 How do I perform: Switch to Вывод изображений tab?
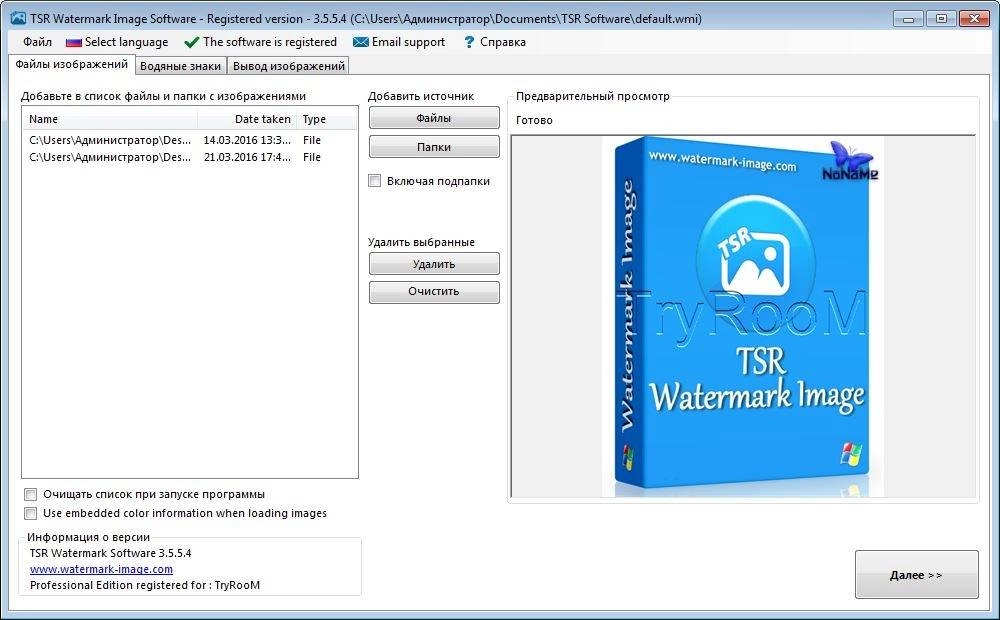[x=288, y=66]
